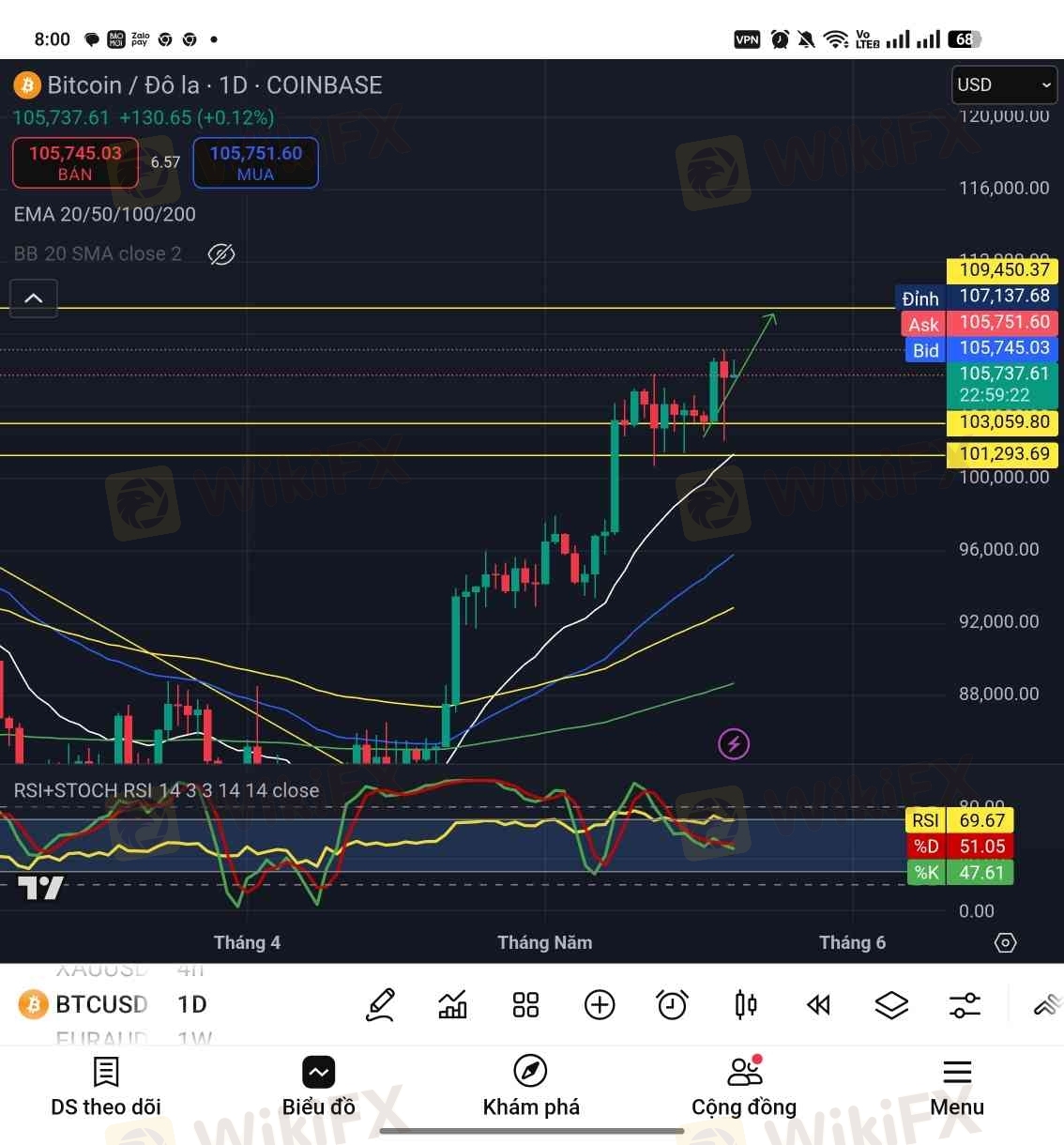Screen dimensions: 1064x1145
Task: Open the layers object tree icon
Action: (x=891, y=1005)
